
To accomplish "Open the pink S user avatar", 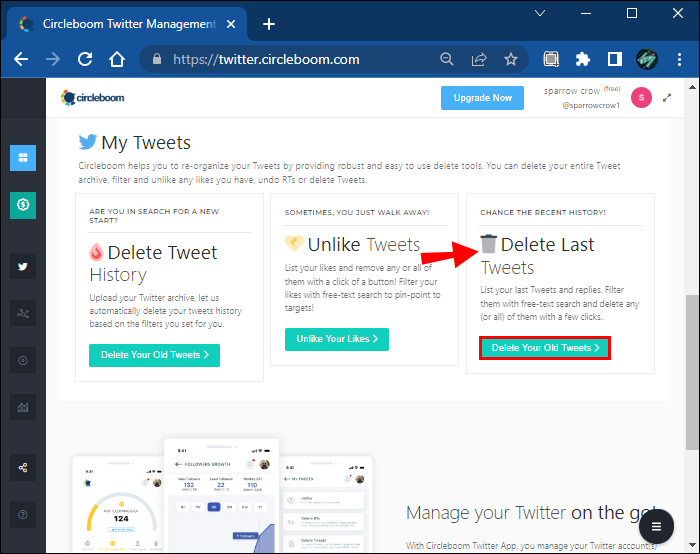I will tap(641, 97).
